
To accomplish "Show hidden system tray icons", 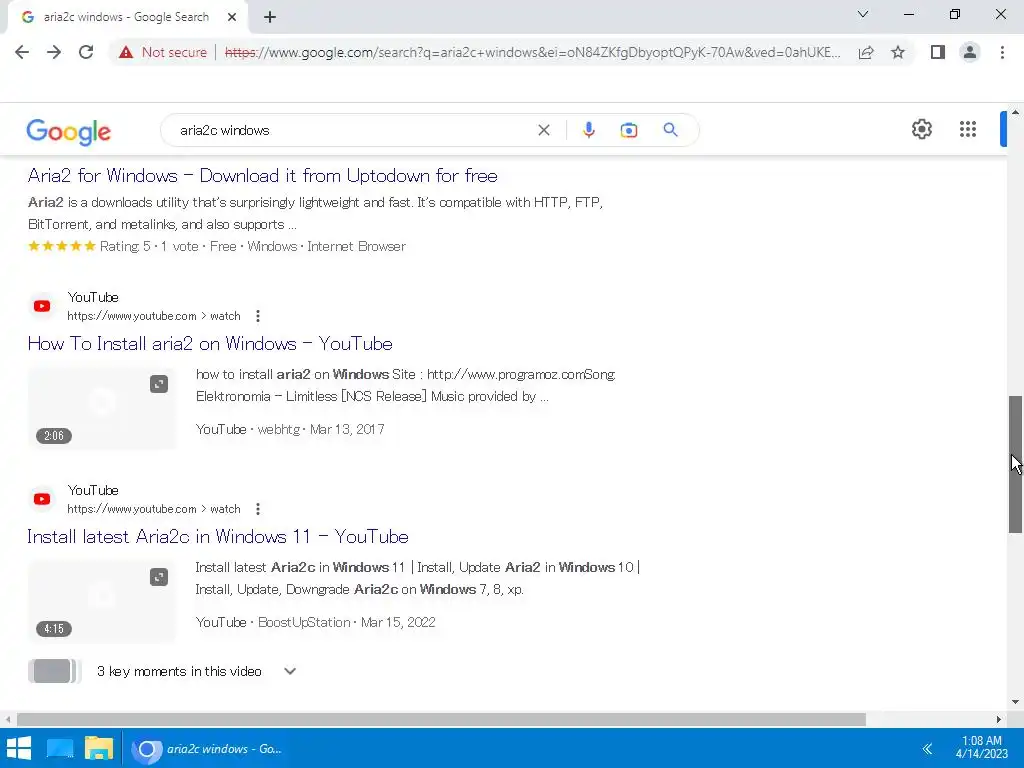I will pyautogui.click(x=927, y=748).
